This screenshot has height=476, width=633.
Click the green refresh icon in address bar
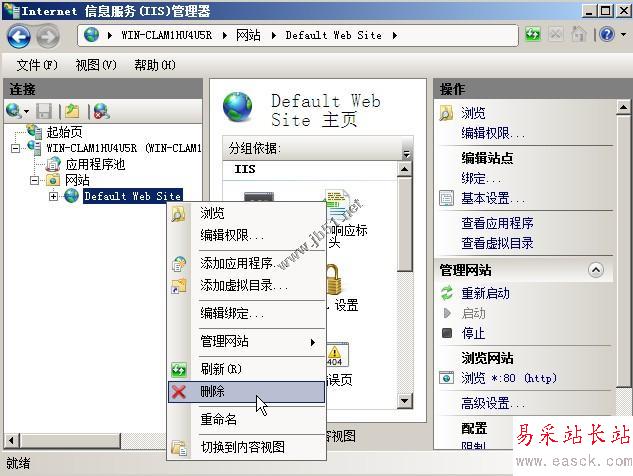pos(533,34)
